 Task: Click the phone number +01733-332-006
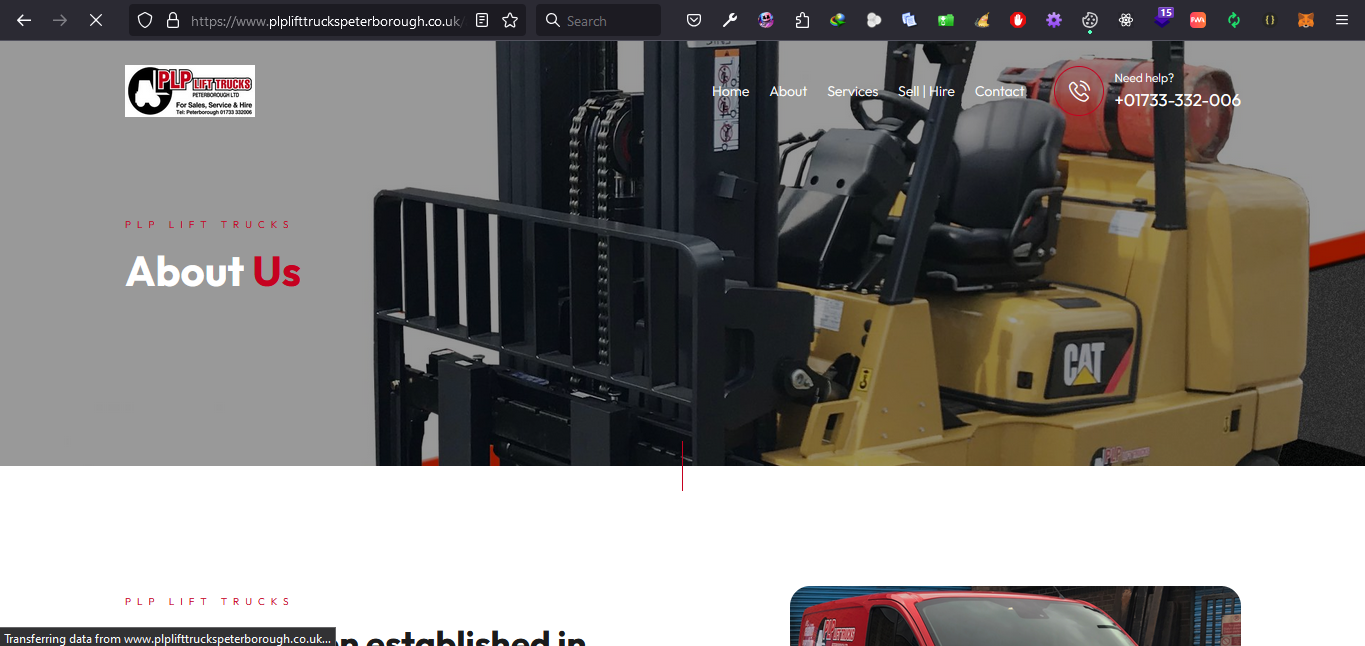tap(1177, 100)
